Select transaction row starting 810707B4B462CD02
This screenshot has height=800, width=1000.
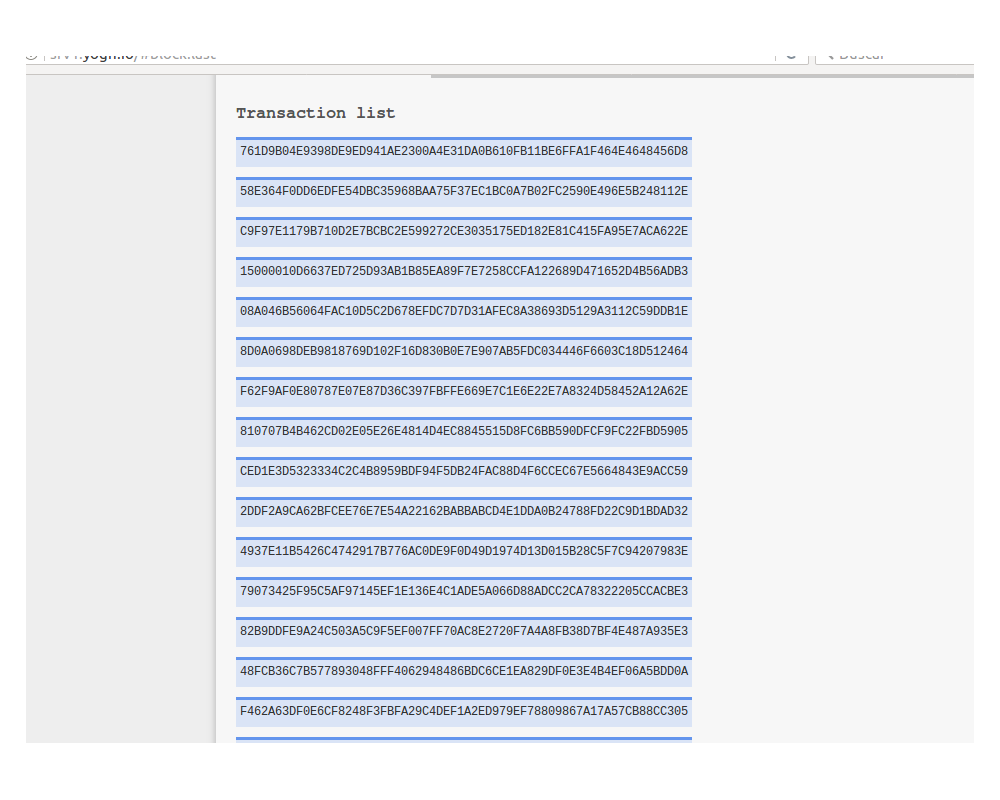pos(464,432)
